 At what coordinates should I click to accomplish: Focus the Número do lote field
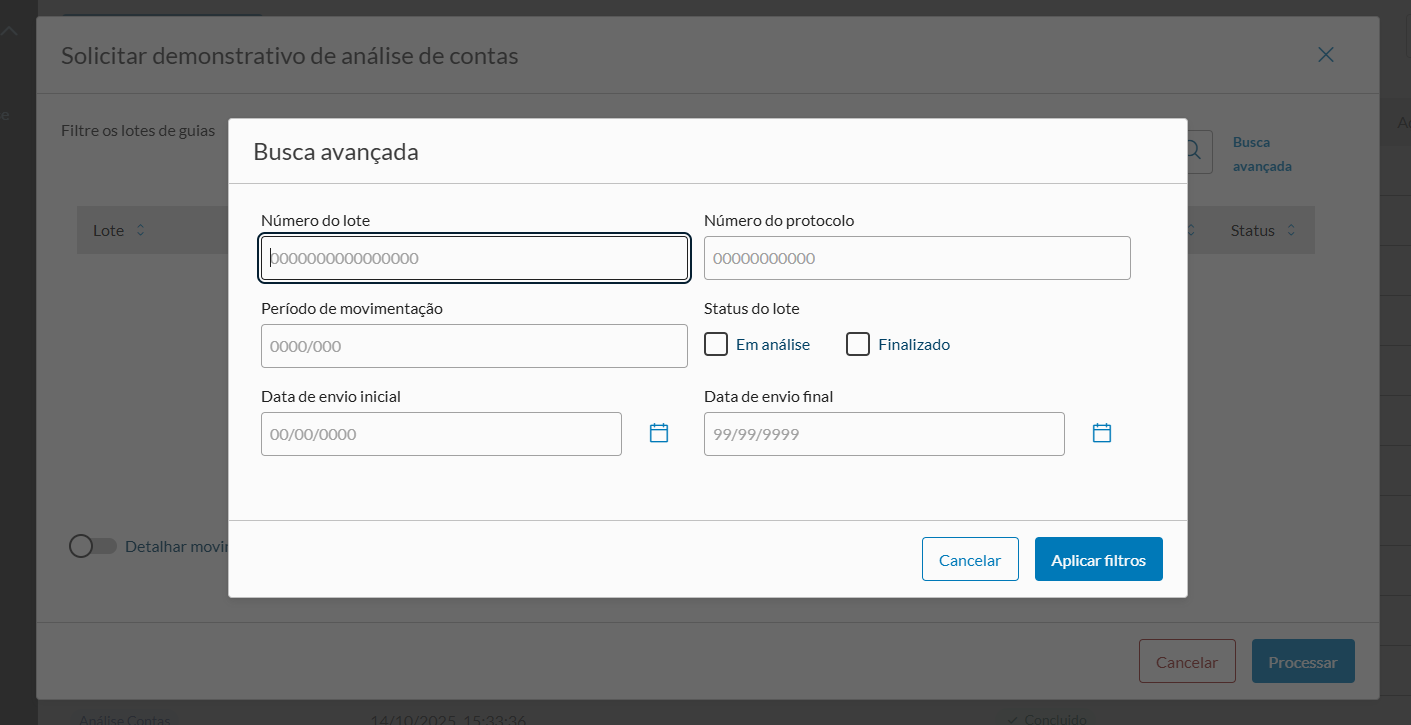[474, 258]
